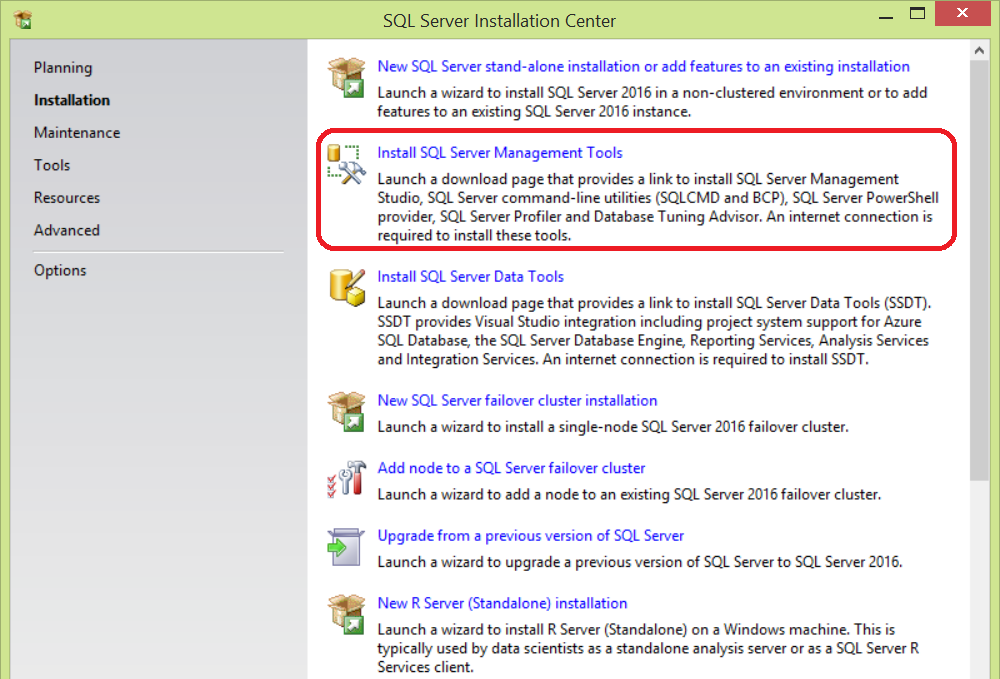The width and height of the screenshot is (1000, 679).
Task: Click the vertical scrollbar thumb
Action: coord(980,271)
